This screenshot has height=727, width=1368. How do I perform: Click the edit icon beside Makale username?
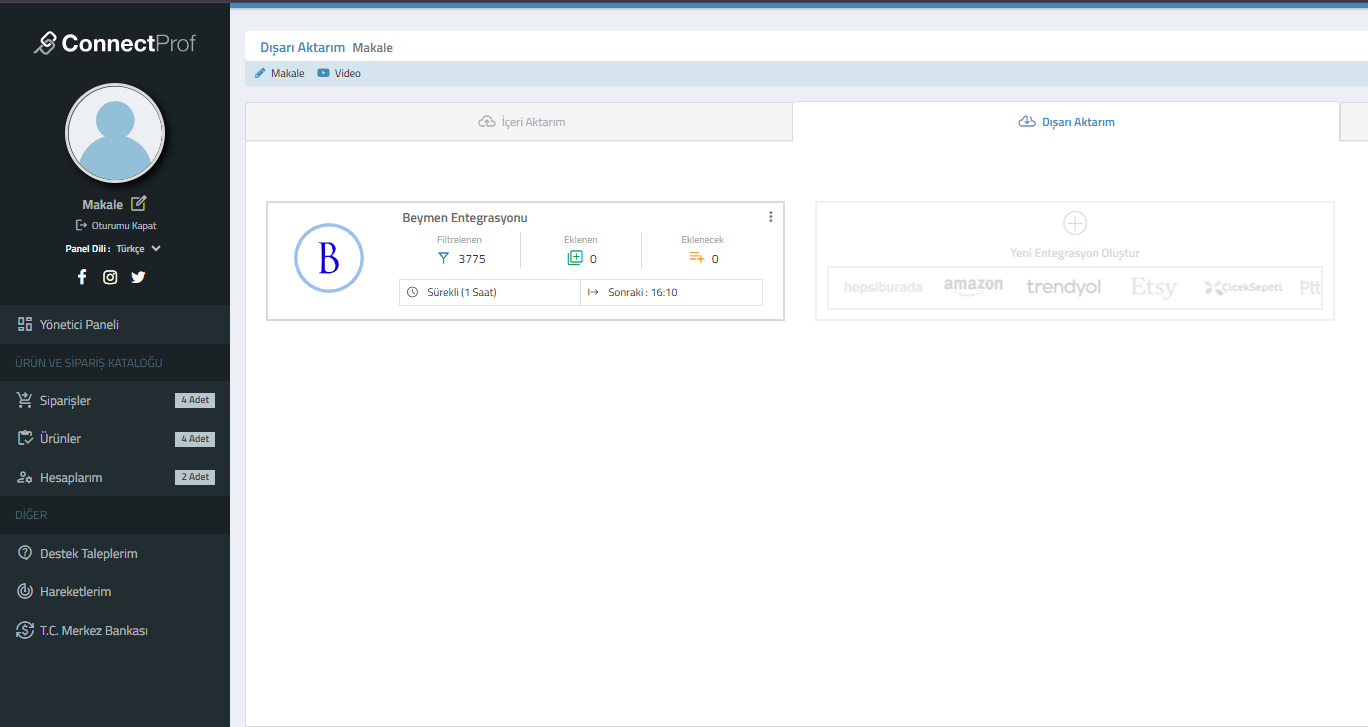[139, 204]
